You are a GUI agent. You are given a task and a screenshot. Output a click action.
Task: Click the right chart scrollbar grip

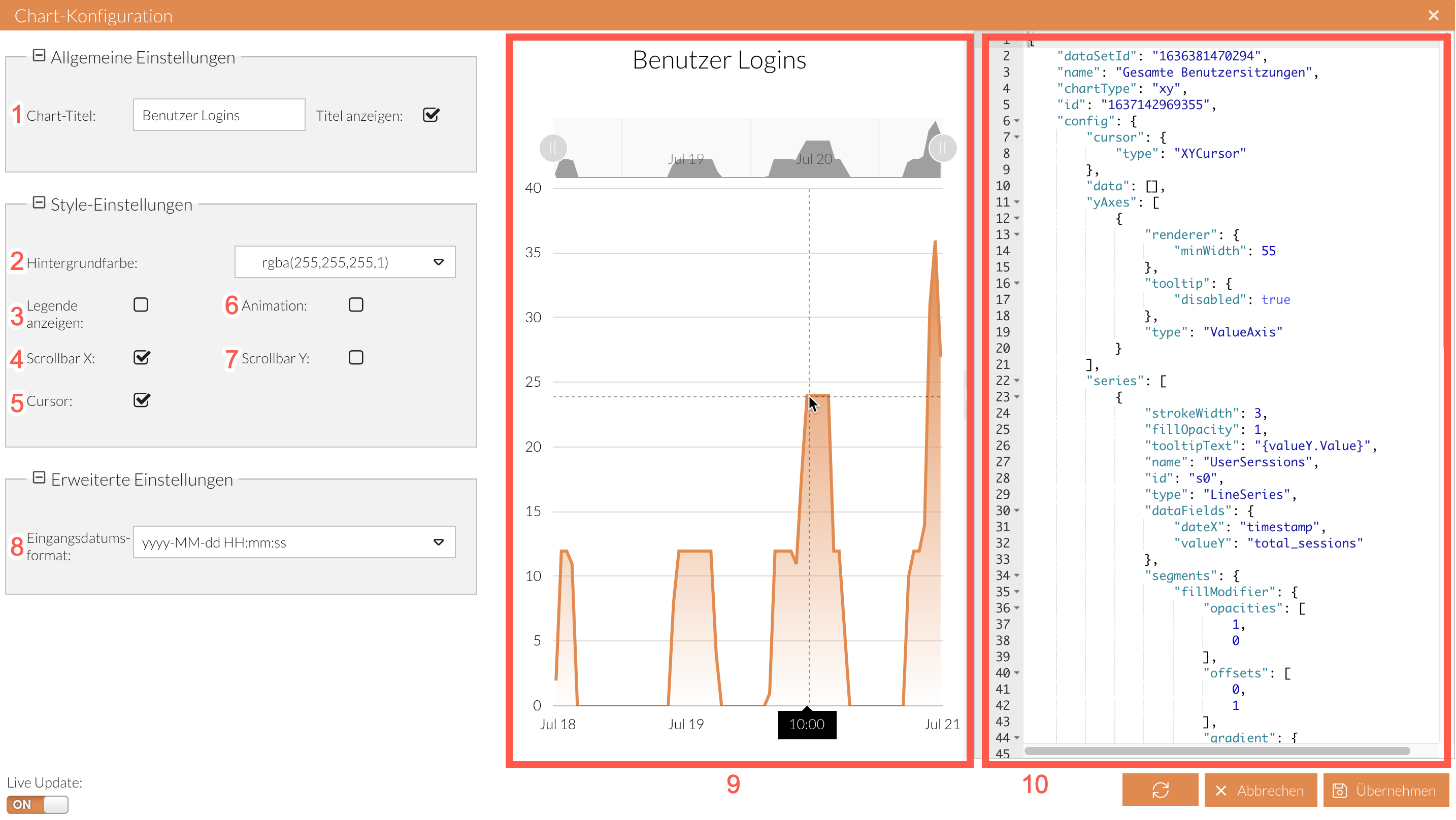[x=943, y=148]
